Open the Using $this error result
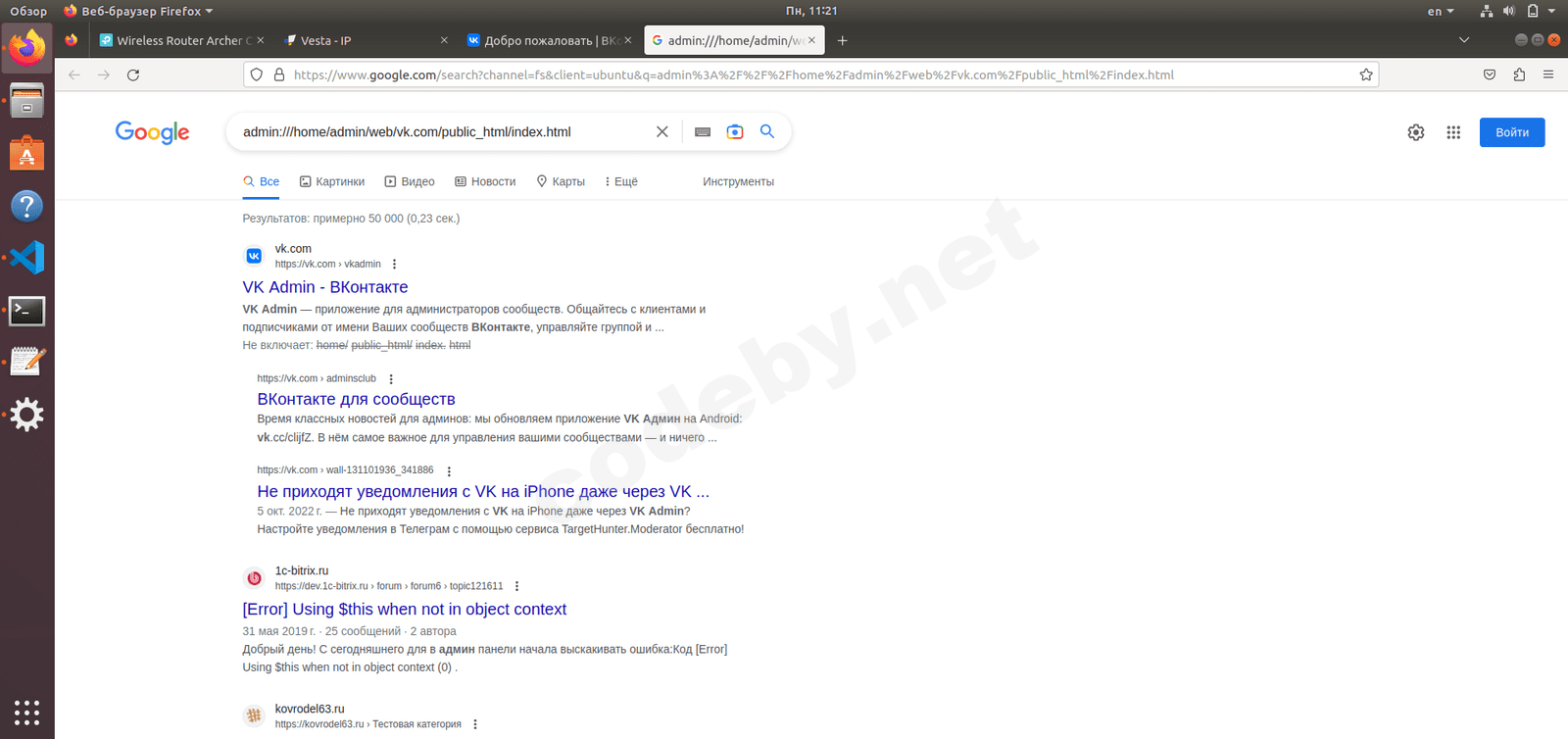 pos(405,609)
